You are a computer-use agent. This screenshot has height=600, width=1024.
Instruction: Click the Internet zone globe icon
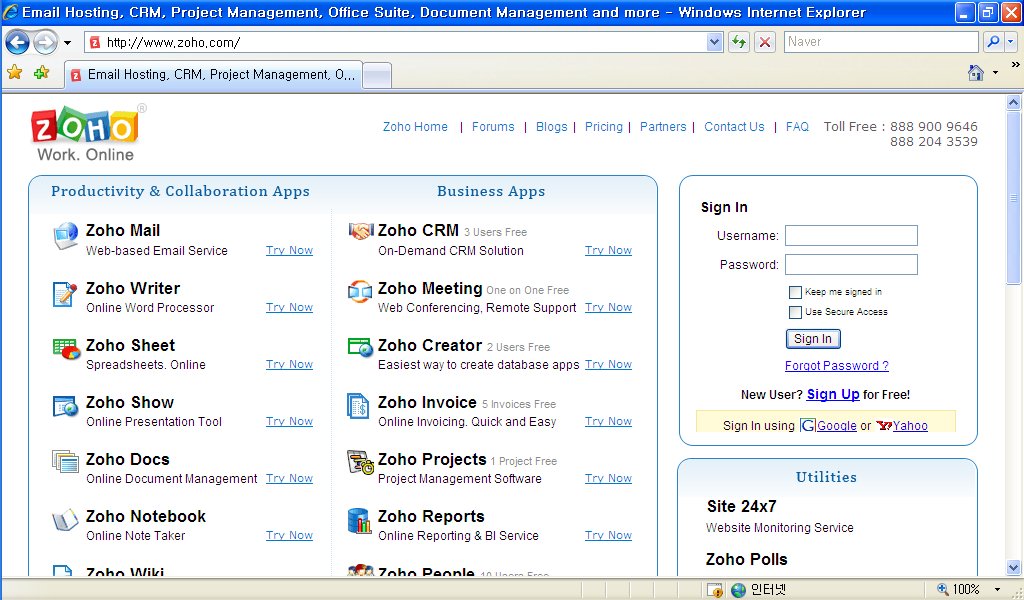pos(739,590)
